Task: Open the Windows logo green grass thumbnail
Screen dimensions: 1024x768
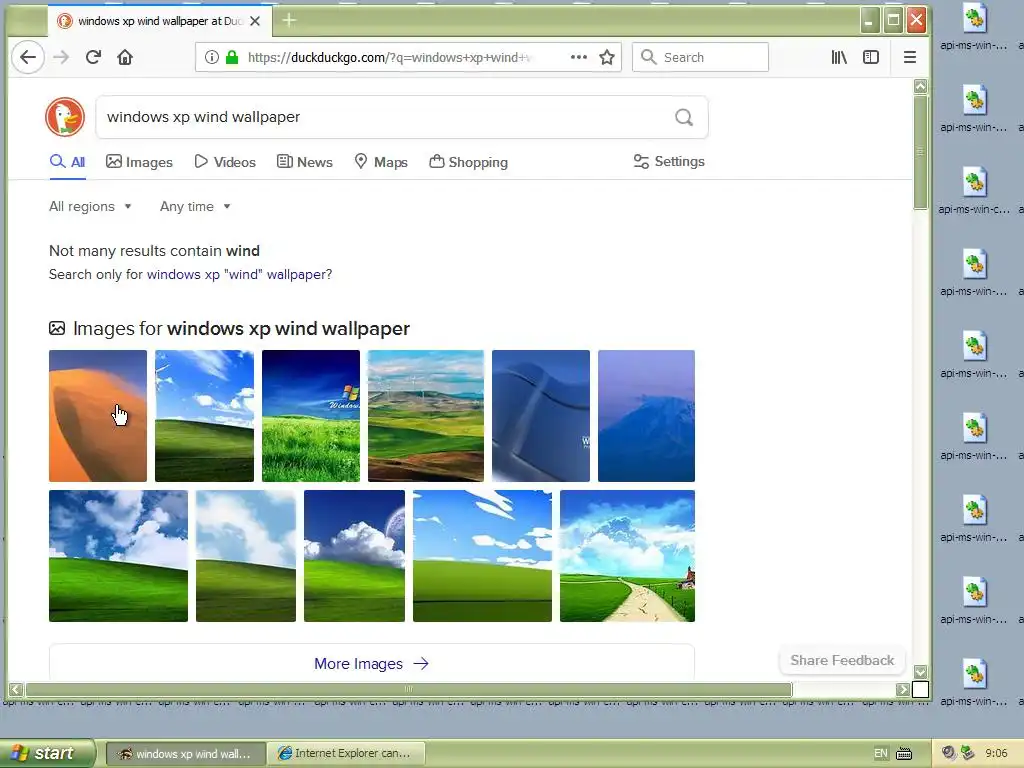Action: (x=311, y=416)
